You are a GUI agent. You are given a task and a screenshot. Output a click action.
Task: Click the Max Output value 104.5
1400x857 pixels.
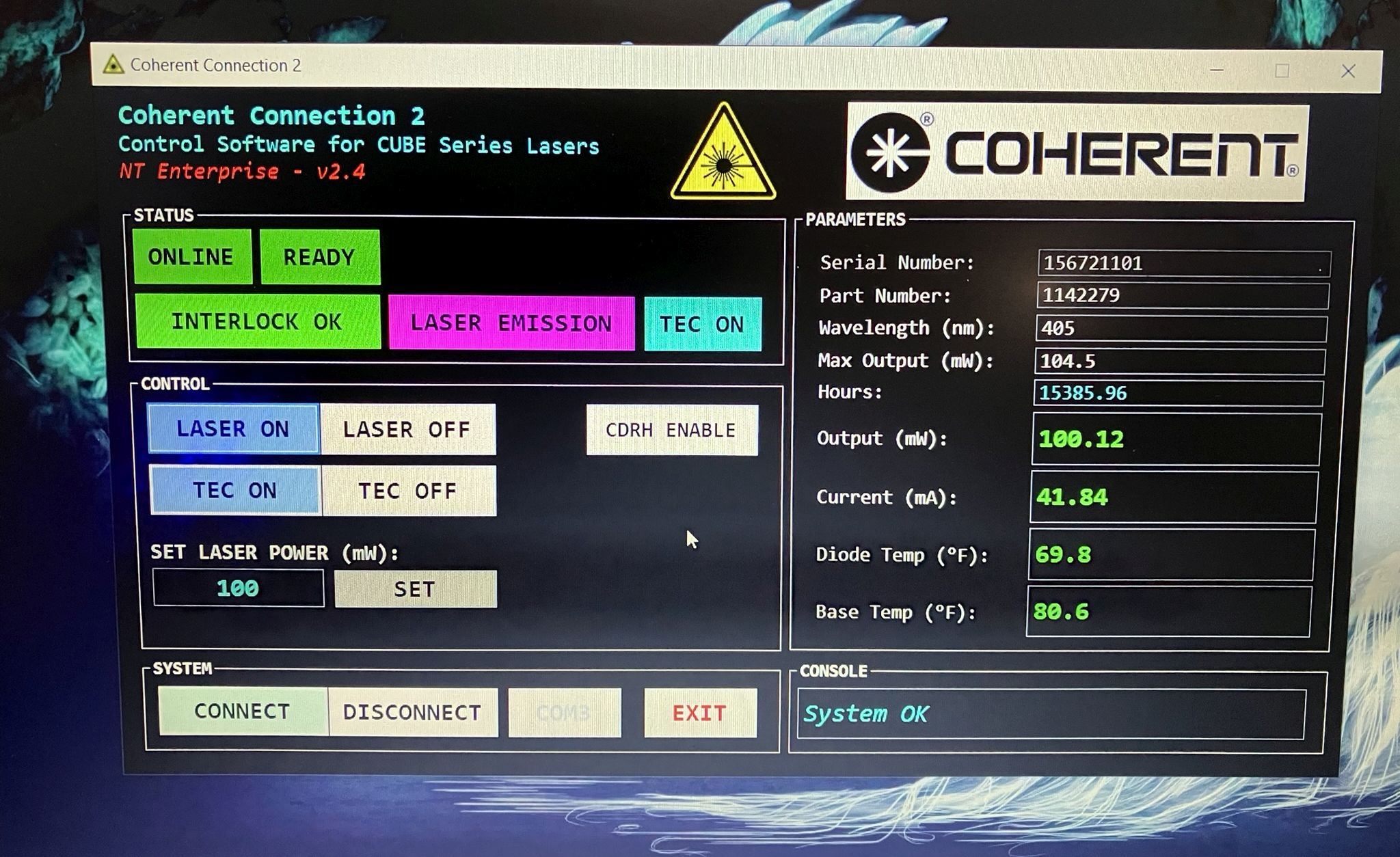click(x=1180, y=360)
